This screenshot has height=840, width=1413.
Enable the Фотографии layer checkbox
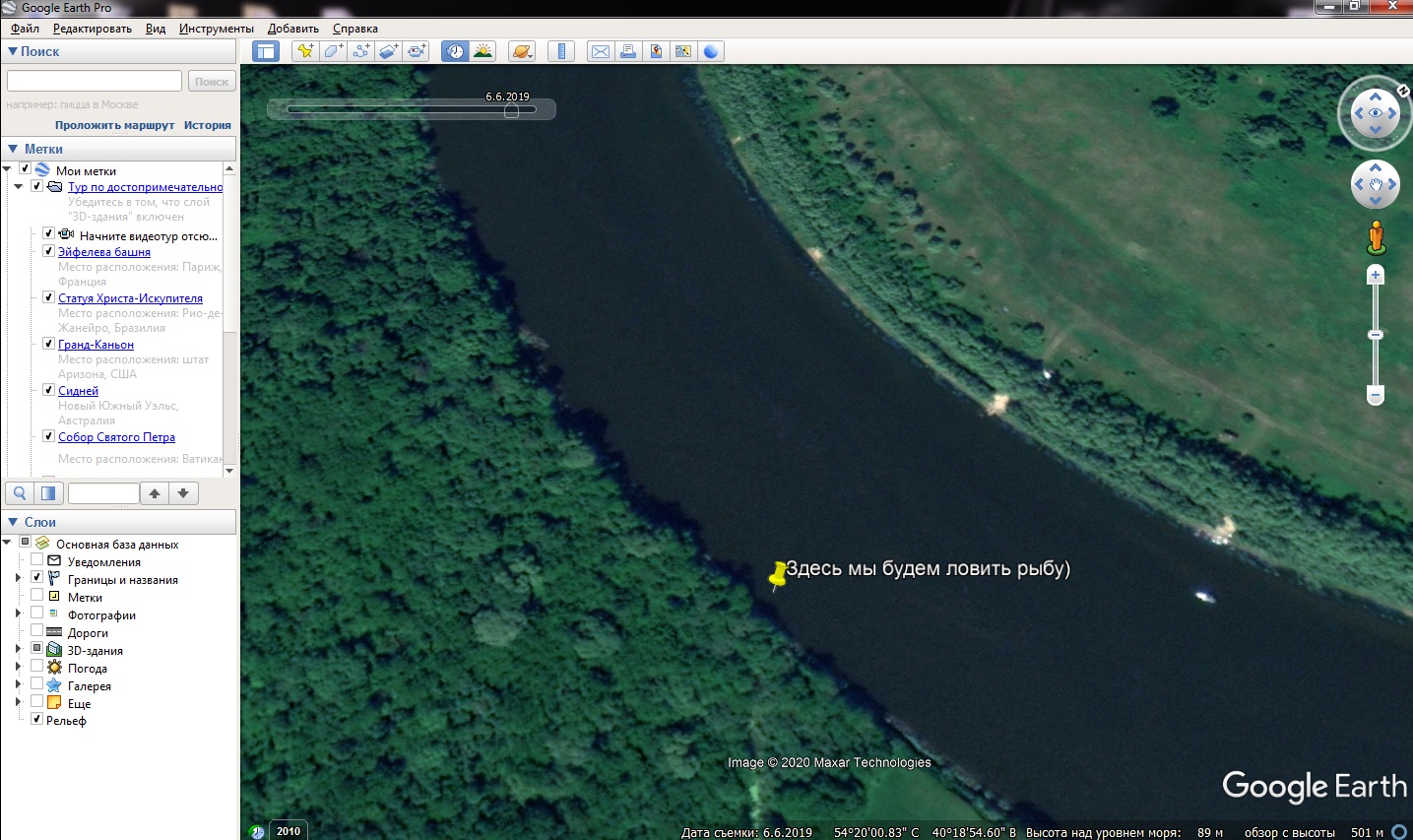tap(36, 613)
